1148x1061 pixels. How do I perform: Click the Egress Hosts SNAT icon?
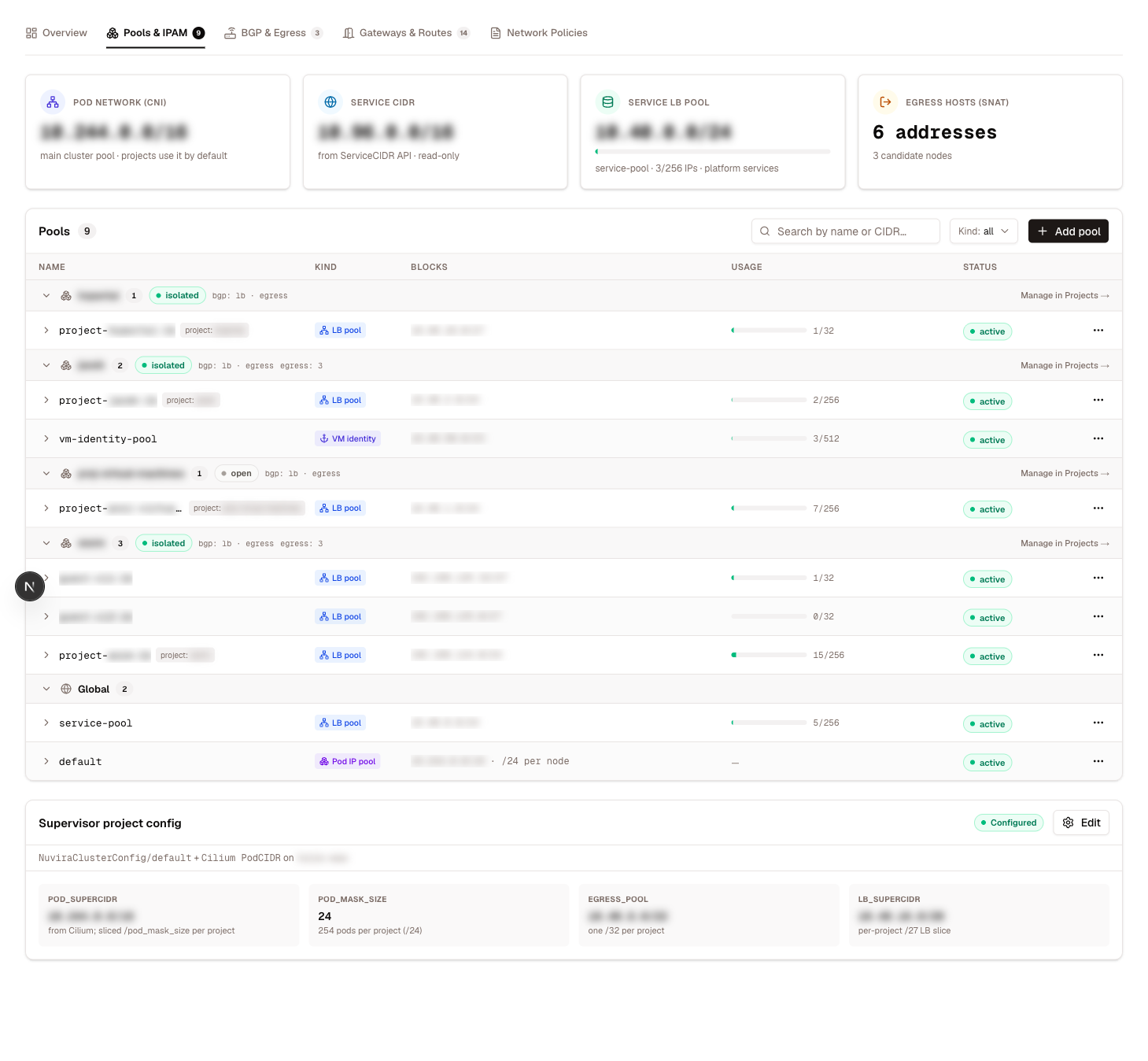pyautogui.click(x=885, y=102)
